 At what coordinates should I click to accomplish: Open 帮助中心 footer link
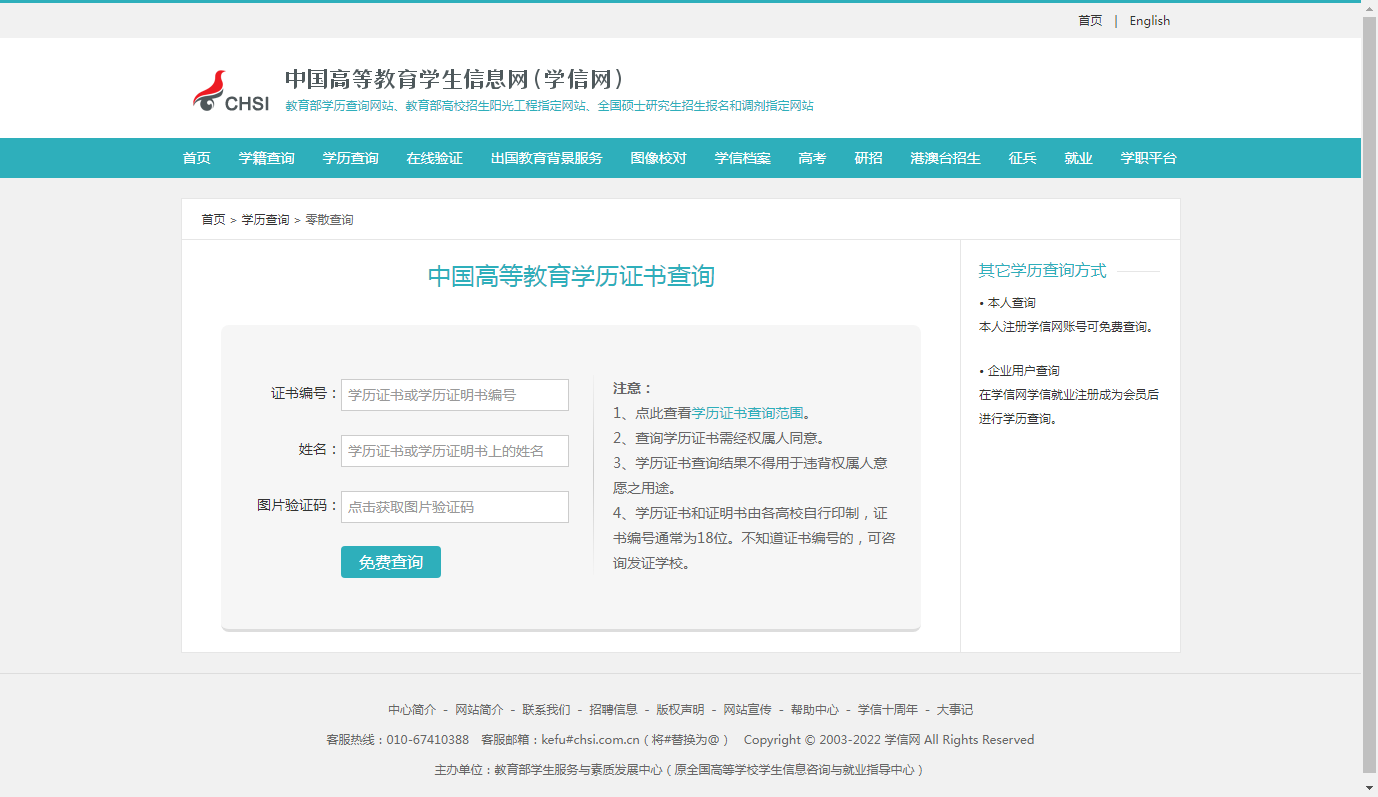[814, 710]
